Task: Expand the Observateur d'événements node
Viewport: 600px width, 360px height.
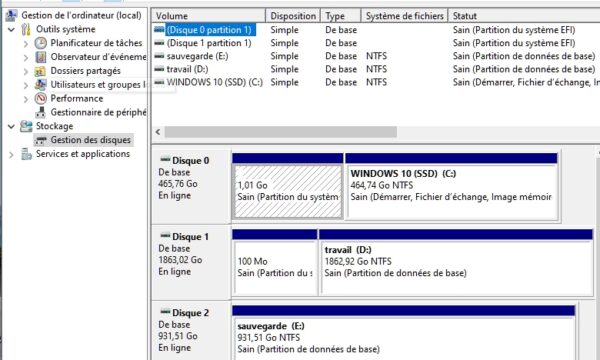Action: coord(26,57)
